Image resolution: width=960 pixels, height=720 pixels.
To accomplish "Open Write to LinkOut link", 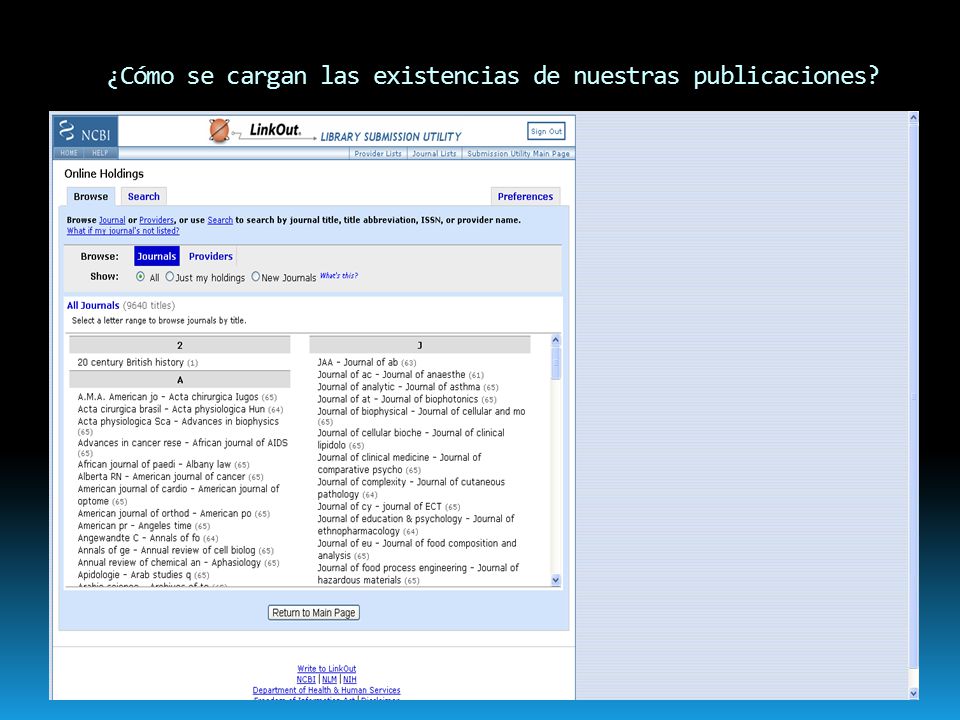I will pos(326,669).
